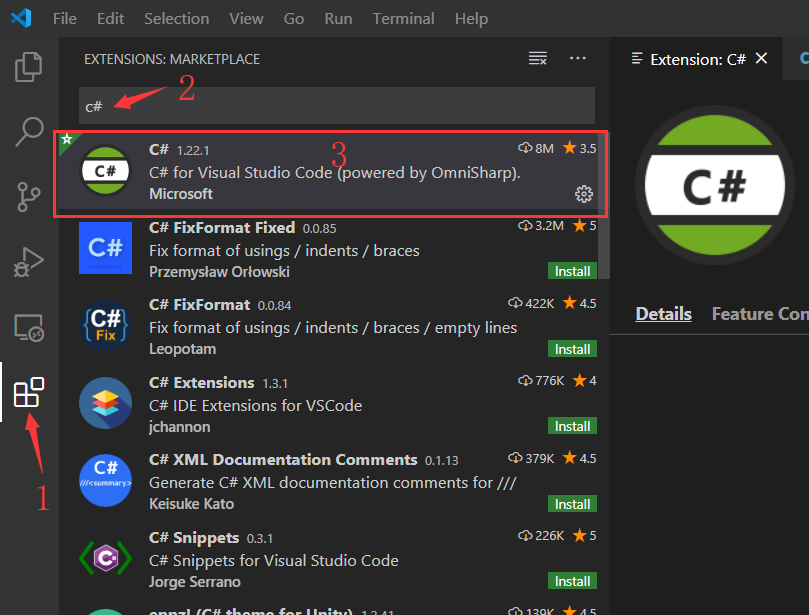The height and width of the screenshot is (615, 809).
Task: Click the C# Extensions layered icon
Action: (105, 403)
